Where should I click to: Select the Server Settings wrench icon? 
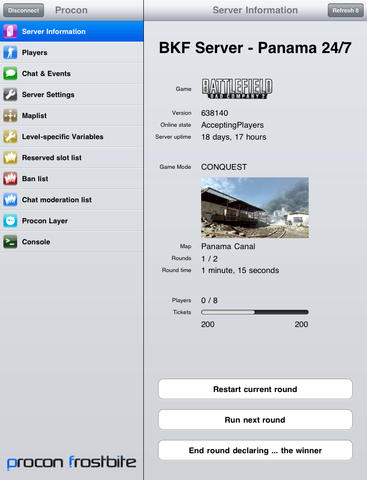click(x=10, y=94)
